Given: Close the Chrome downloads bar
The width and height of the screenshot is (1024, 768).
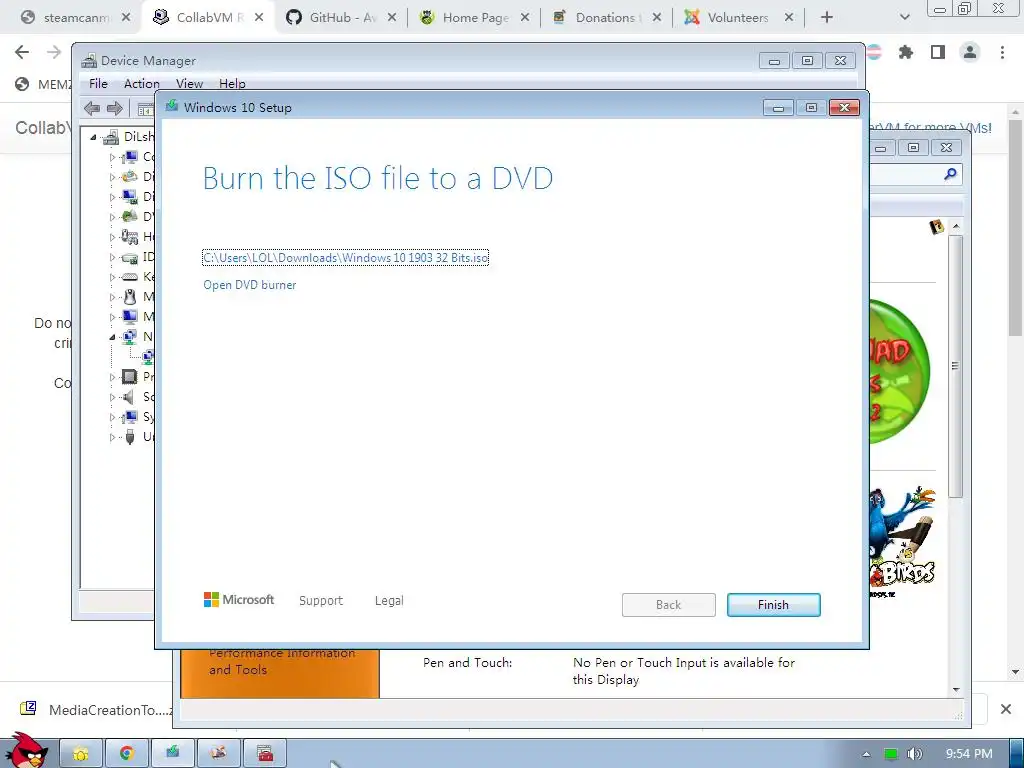Looking at the screenshot, I should [x=1006, y=709].
